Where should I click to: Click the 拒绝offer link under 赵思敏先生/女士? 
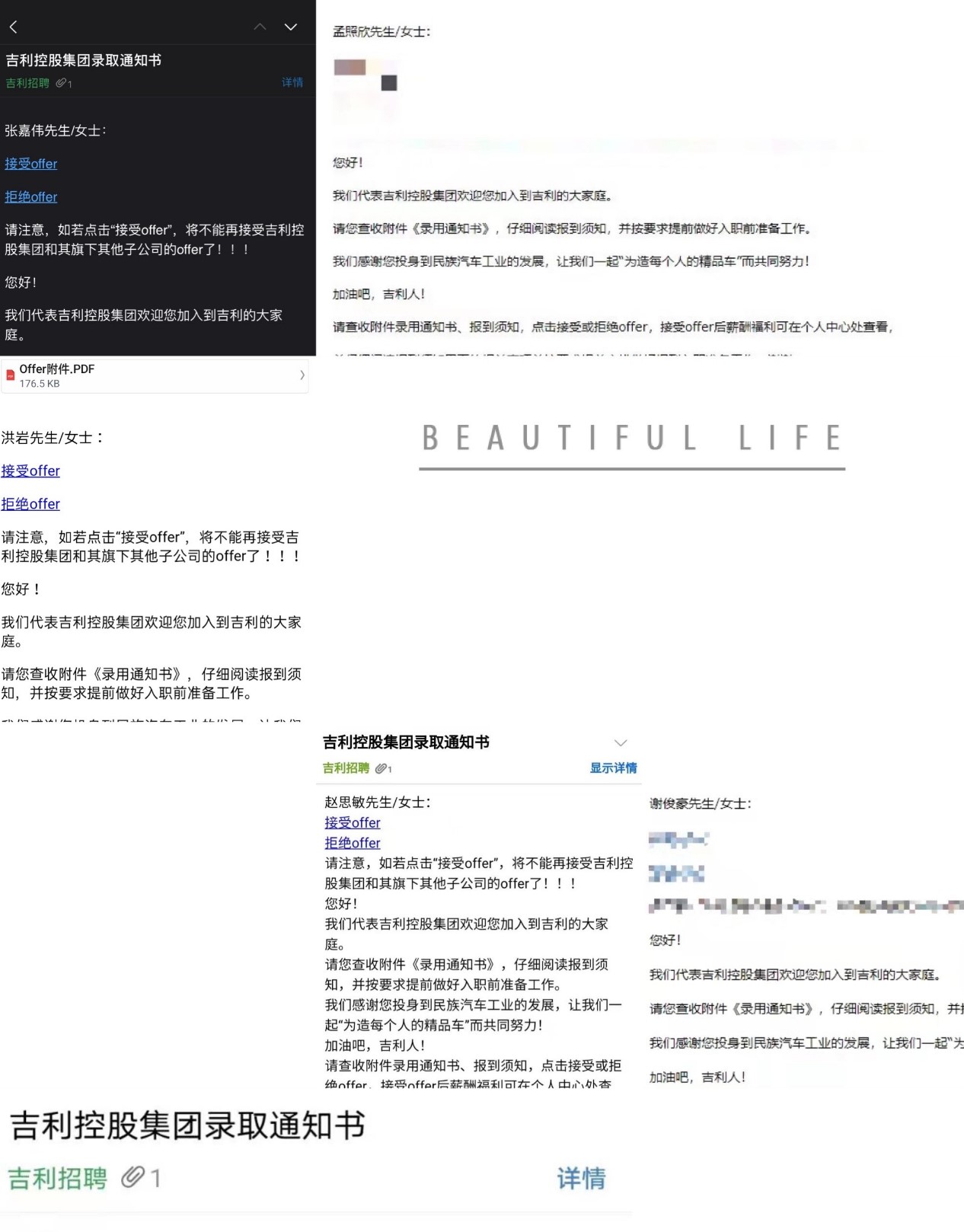tap(353, 843)
